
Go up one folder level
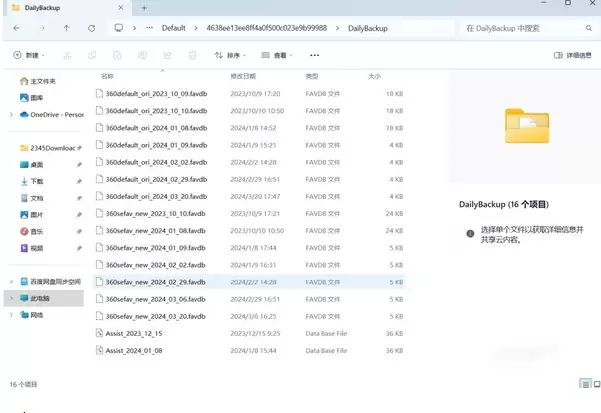[66, 28]
